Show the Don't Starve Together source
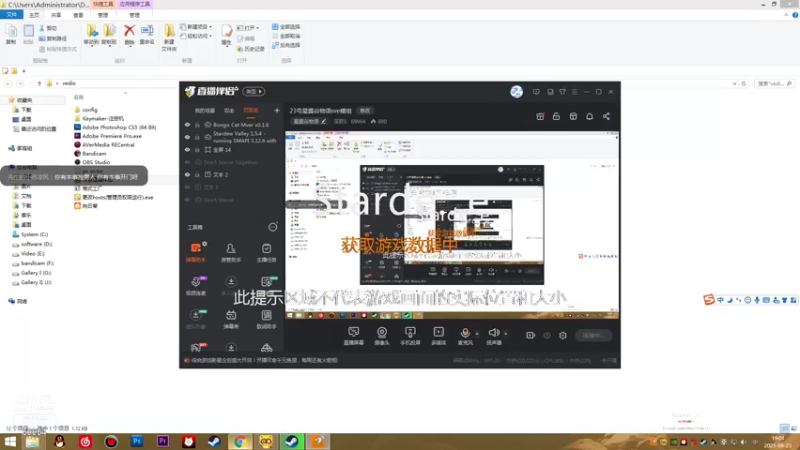This screenshot has width=800, height=450. (187, 162)
